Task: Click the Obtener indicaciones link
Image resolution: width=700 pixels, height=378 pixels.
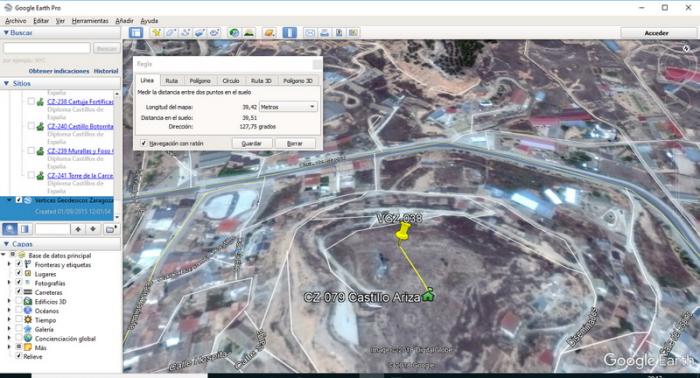Action: click(59, 71)
